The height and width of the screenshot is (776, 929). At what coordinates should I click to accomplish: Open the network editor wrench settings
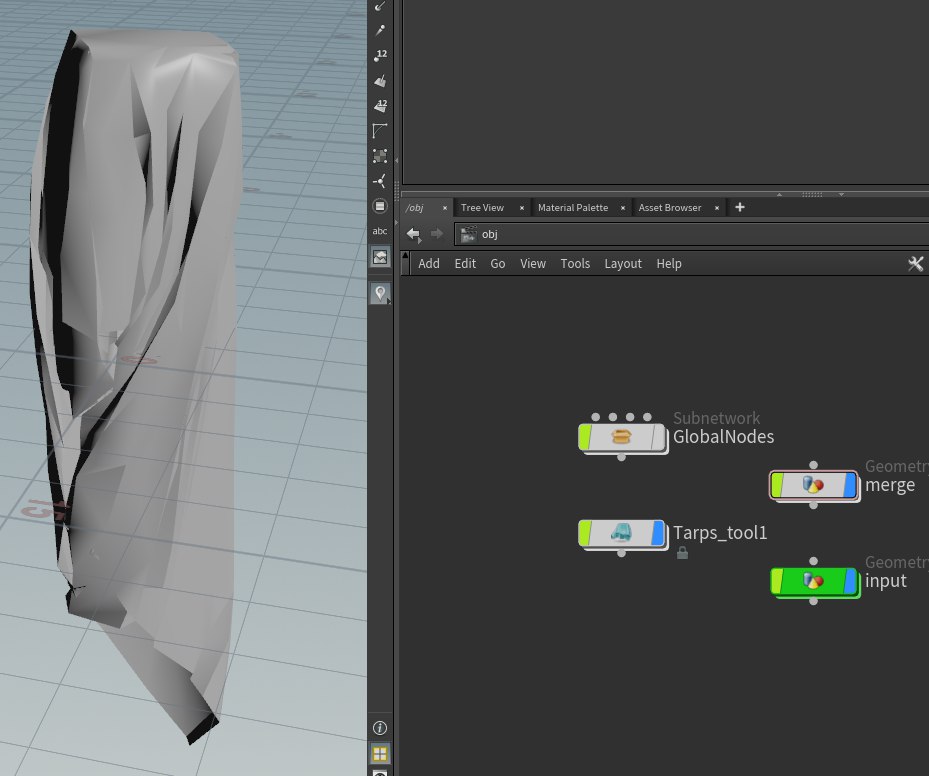(x=915, y=264)
